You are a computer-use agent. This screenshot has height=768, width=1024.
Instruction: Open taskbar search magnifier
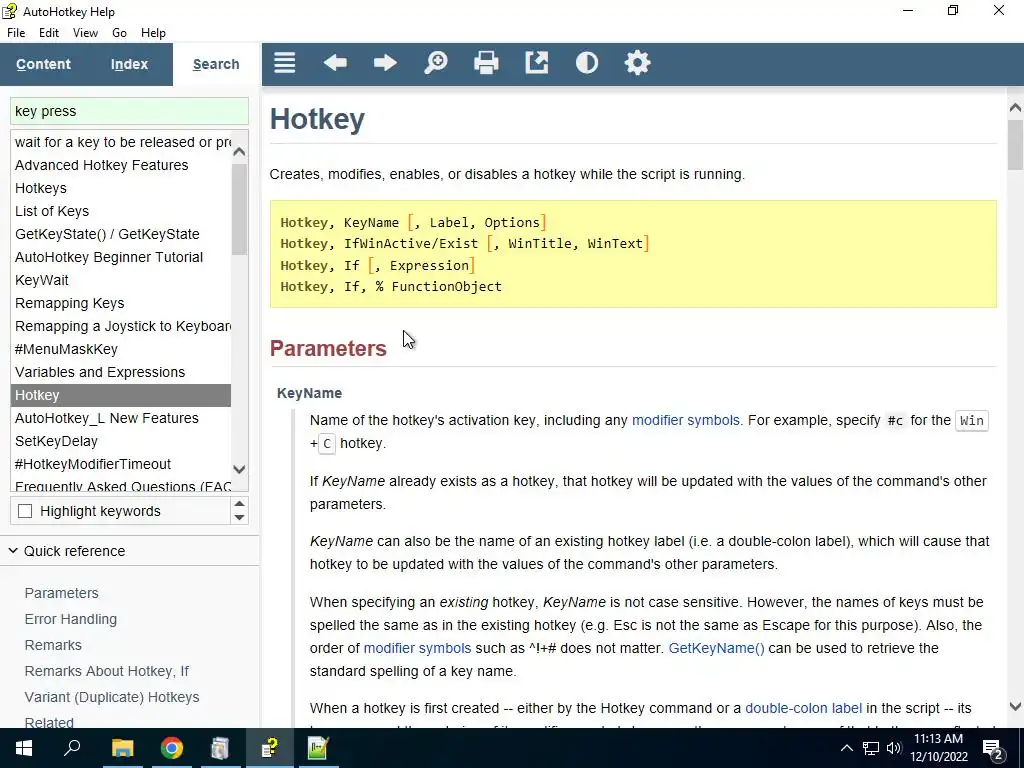[72, 748]
